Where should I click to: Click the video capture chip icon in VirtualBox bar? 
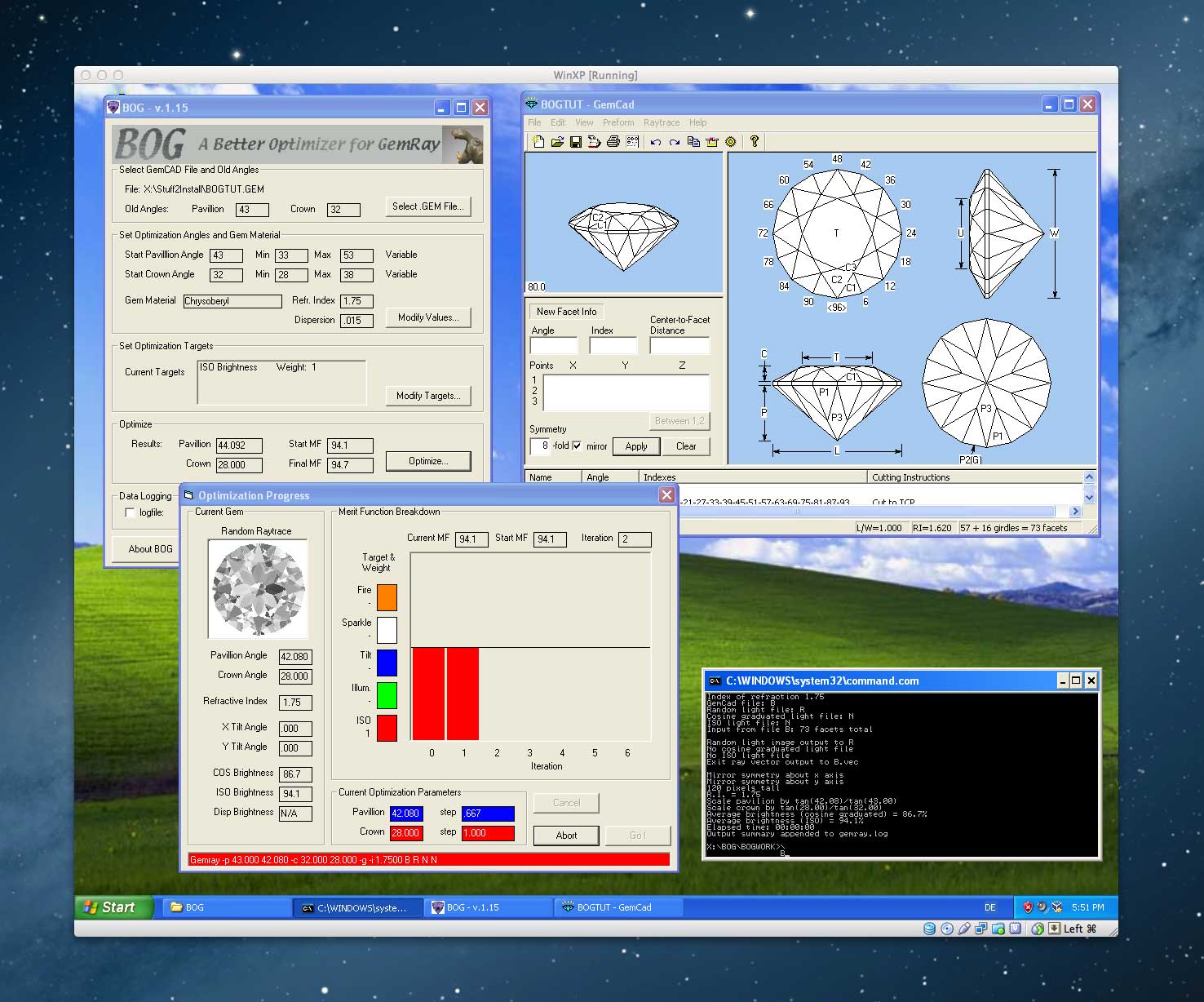1015,929
